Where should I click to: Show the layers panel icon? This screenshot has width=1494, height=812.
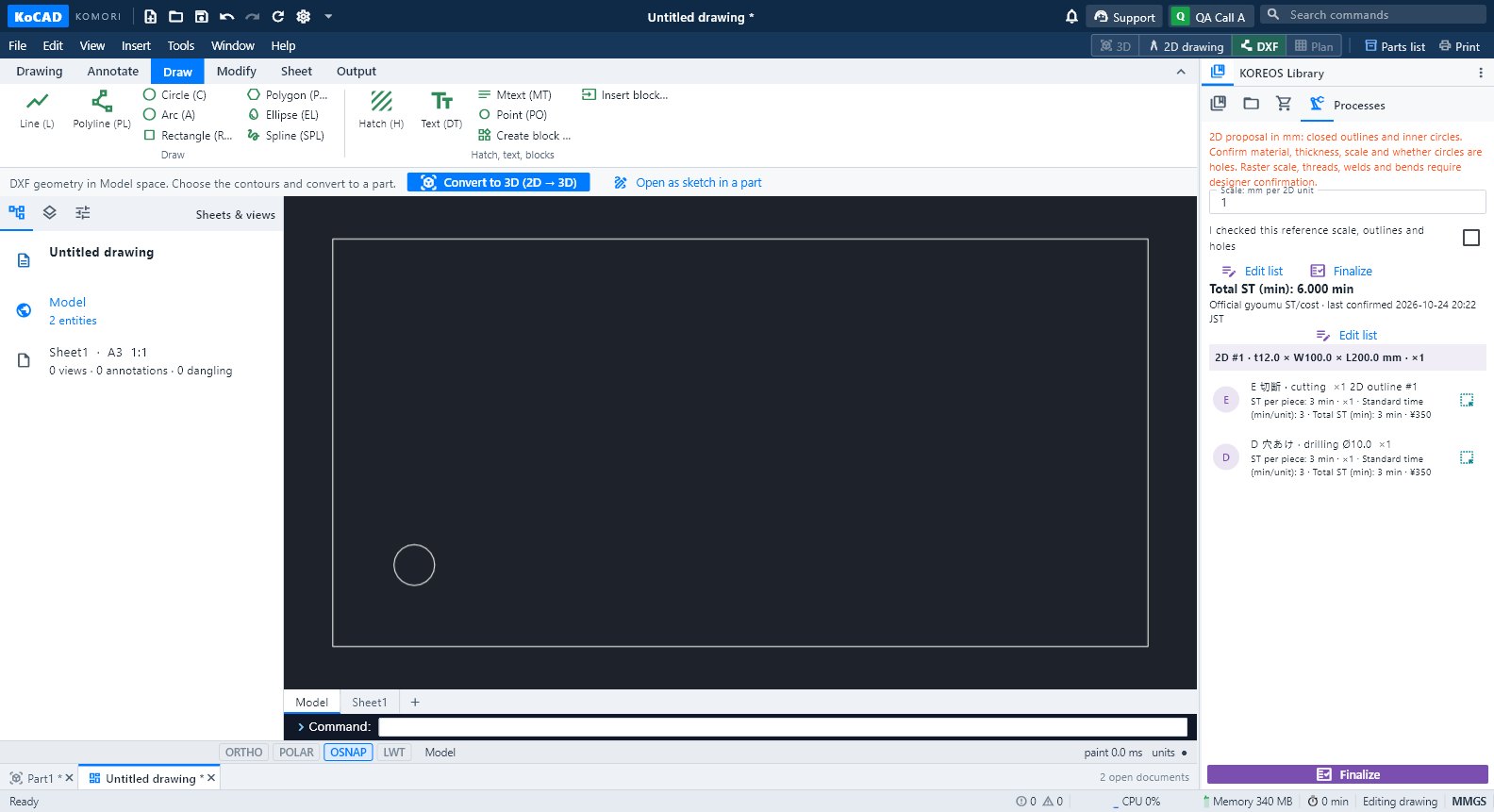(x=50, y=213)
